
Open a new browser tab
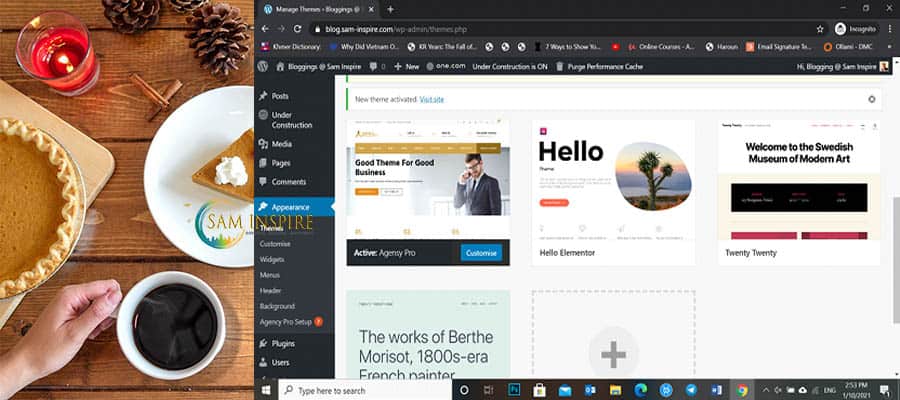click(x=390, y=9)
